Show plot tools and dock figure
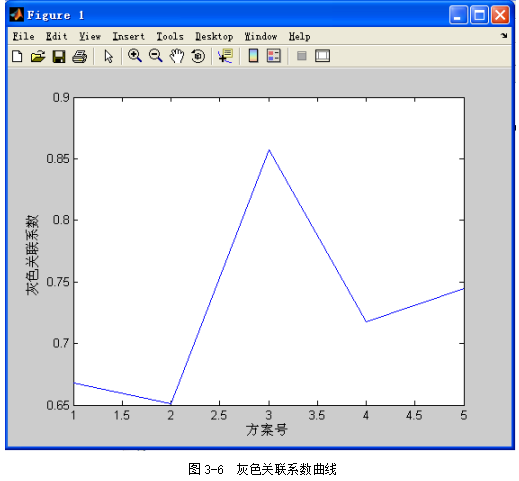This screenshot has width=519, height=481. tap(322, 56)
